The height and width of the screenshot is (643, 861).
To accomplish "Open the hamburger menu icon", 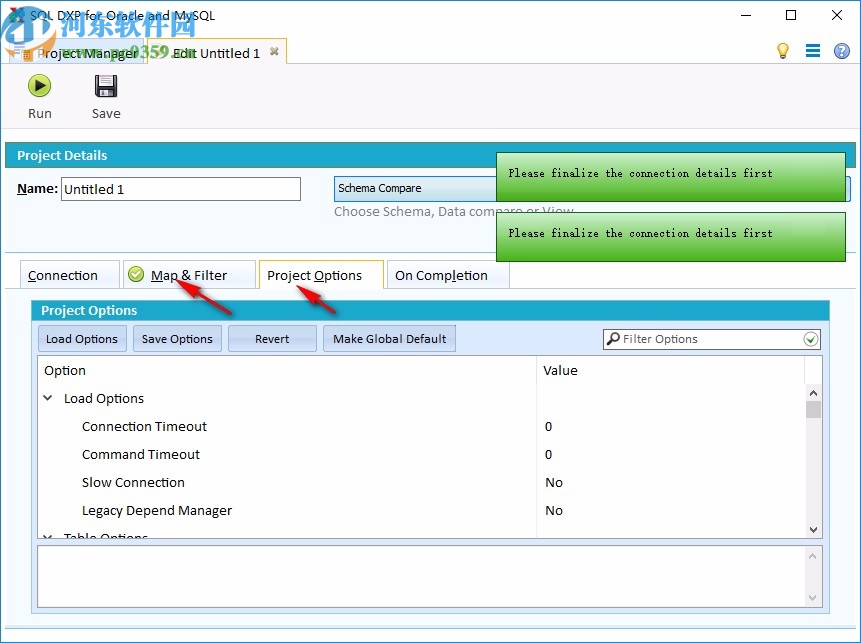I will click(x=813, y=50).
